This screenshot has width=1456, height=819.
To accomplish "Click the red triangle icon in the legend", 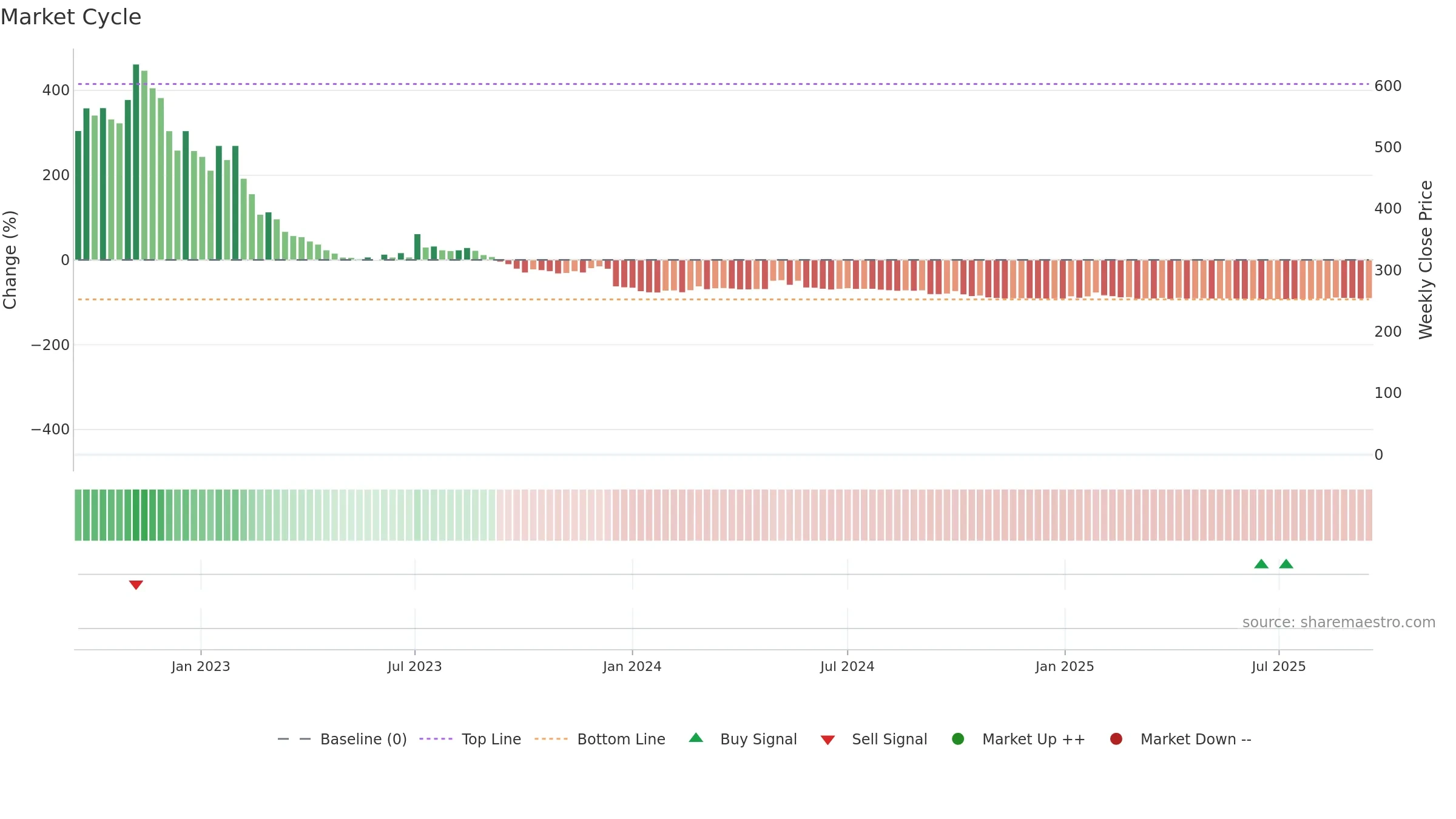I will coord(827,740).
